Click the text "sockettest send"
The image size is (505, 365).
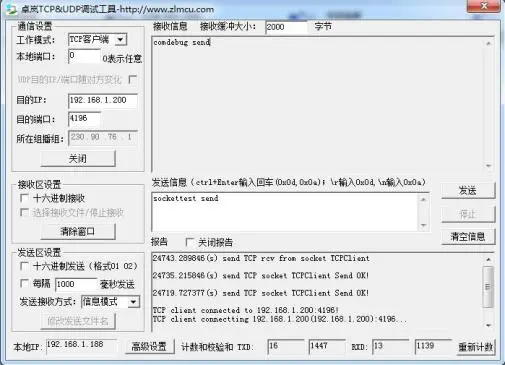186,198
